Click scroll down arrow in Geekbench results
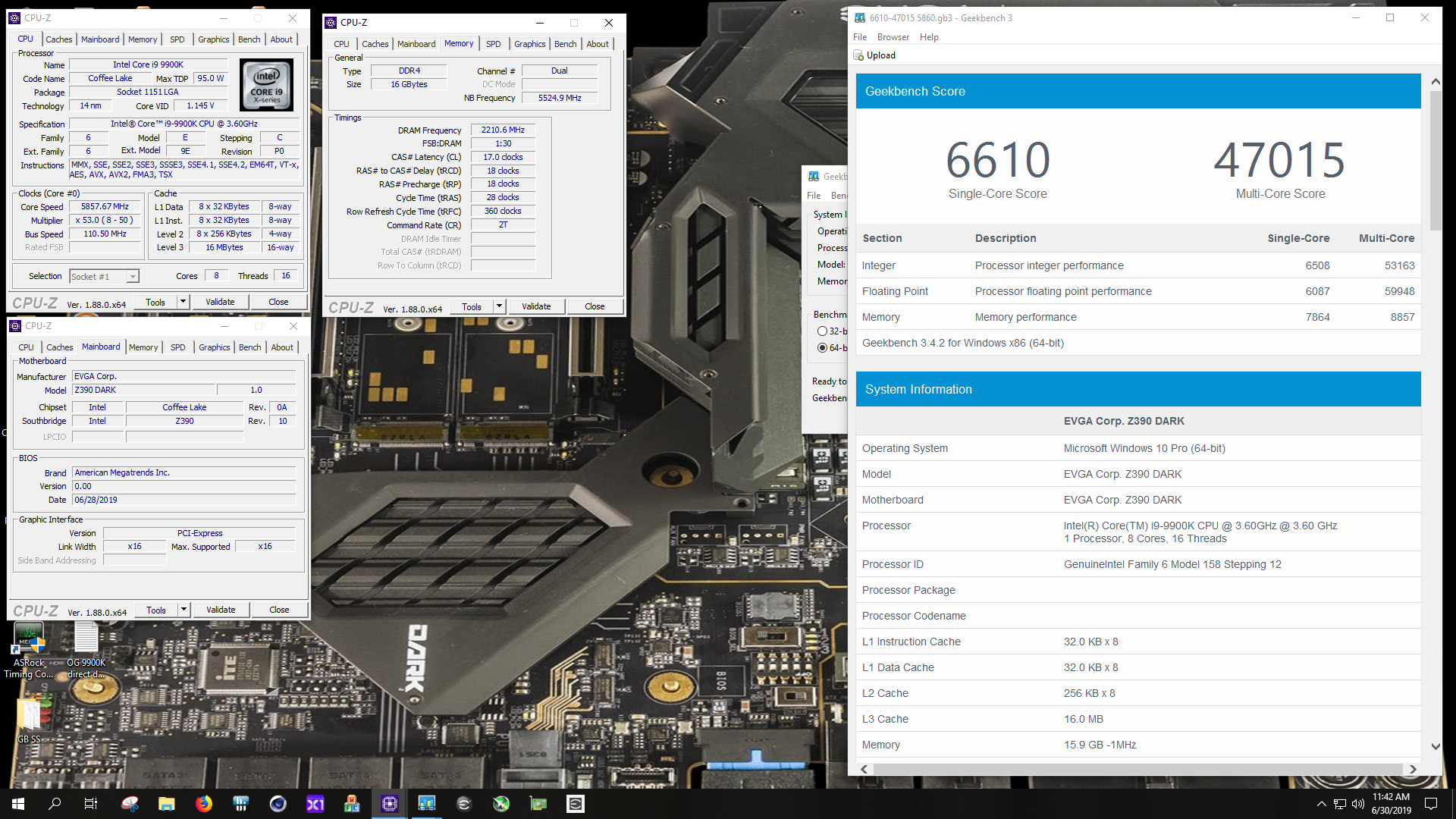Image resolution: width=1456 pixels, height=819 pixels. tap(1435, 746)
